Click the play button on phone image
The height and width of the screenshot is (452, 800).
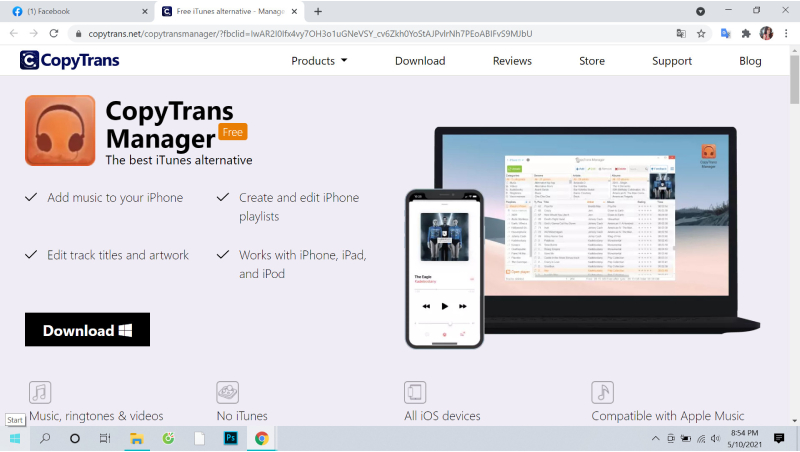click(x=444, y=306)
